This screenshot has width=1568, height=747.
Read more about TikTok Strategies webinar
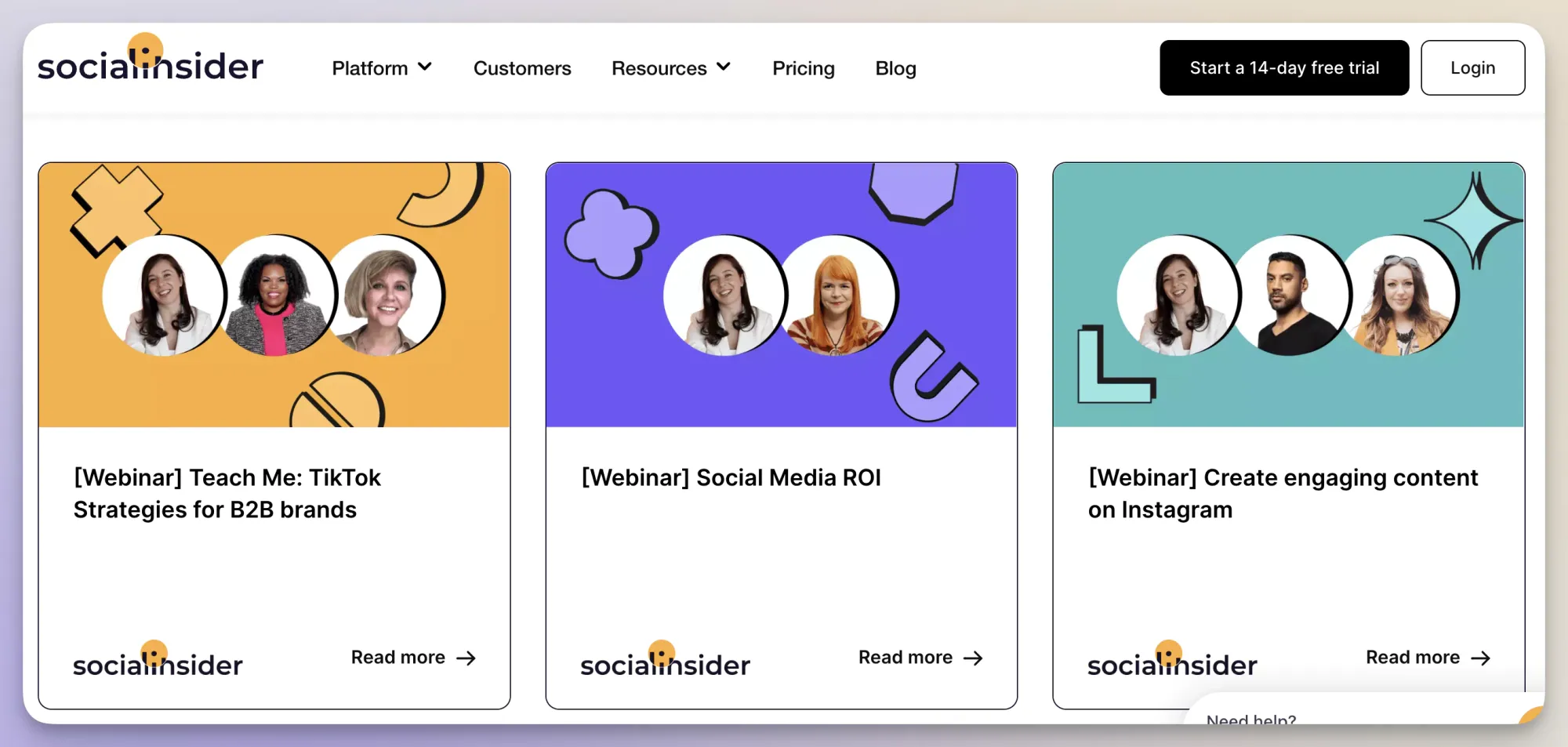(x=413, y=658)
